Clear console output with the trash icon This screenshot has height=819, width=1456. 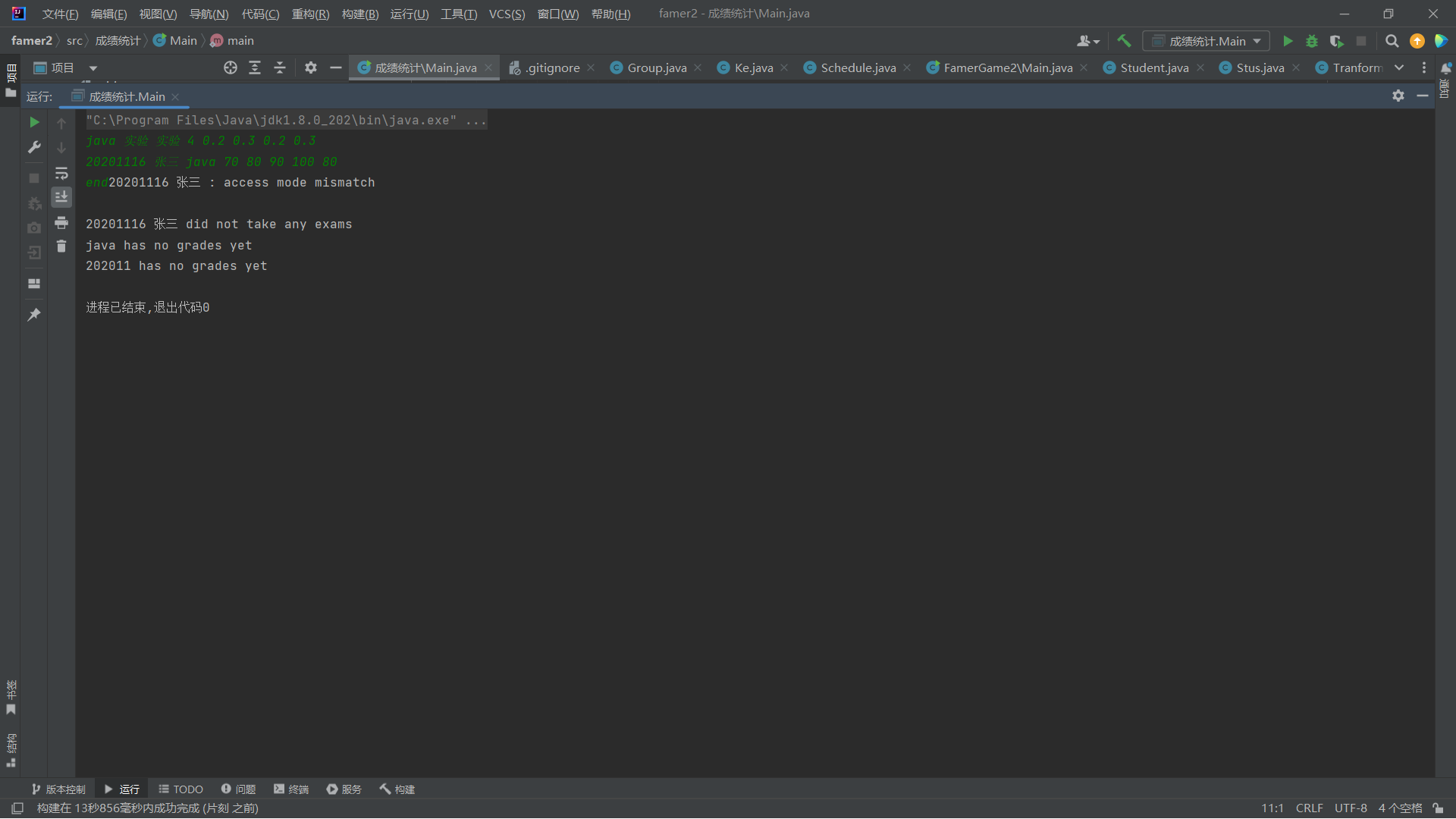coord(61,246)
